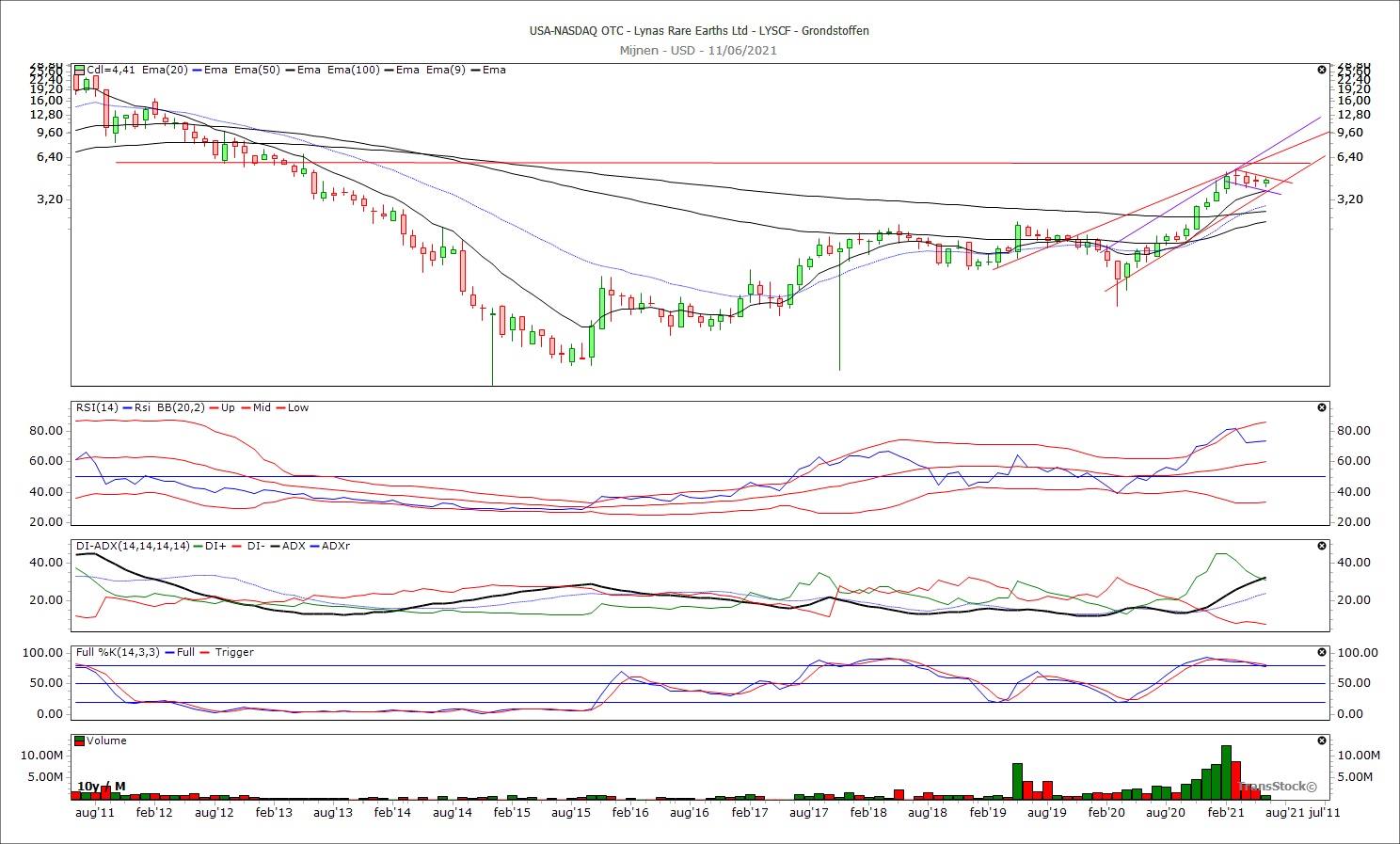Click the RSI(14) panel label
Screen dimensions: 1400x844
coord(97,407)
